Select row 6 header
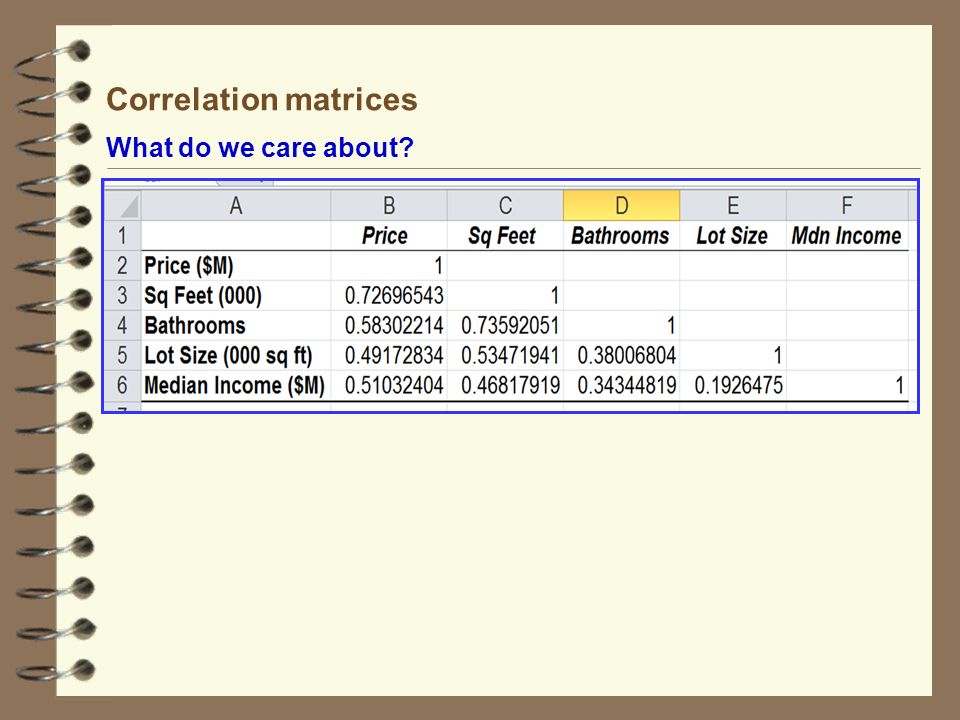 click(x=122, y=386)
